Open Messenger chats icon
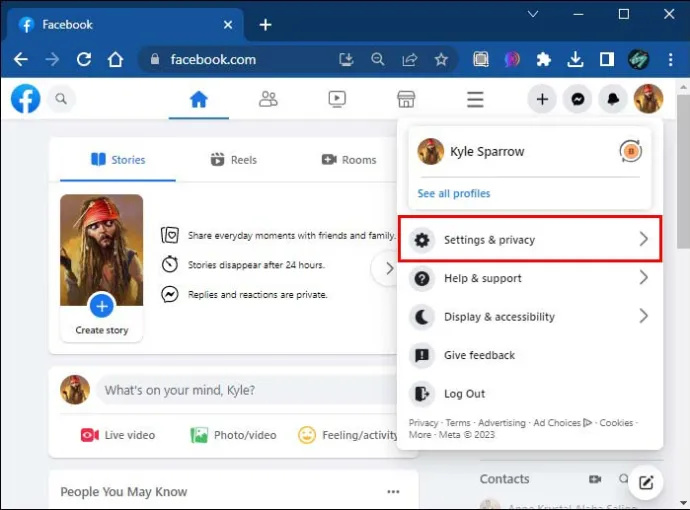Viewport: 690px width, 510px height. click(578, 99)
